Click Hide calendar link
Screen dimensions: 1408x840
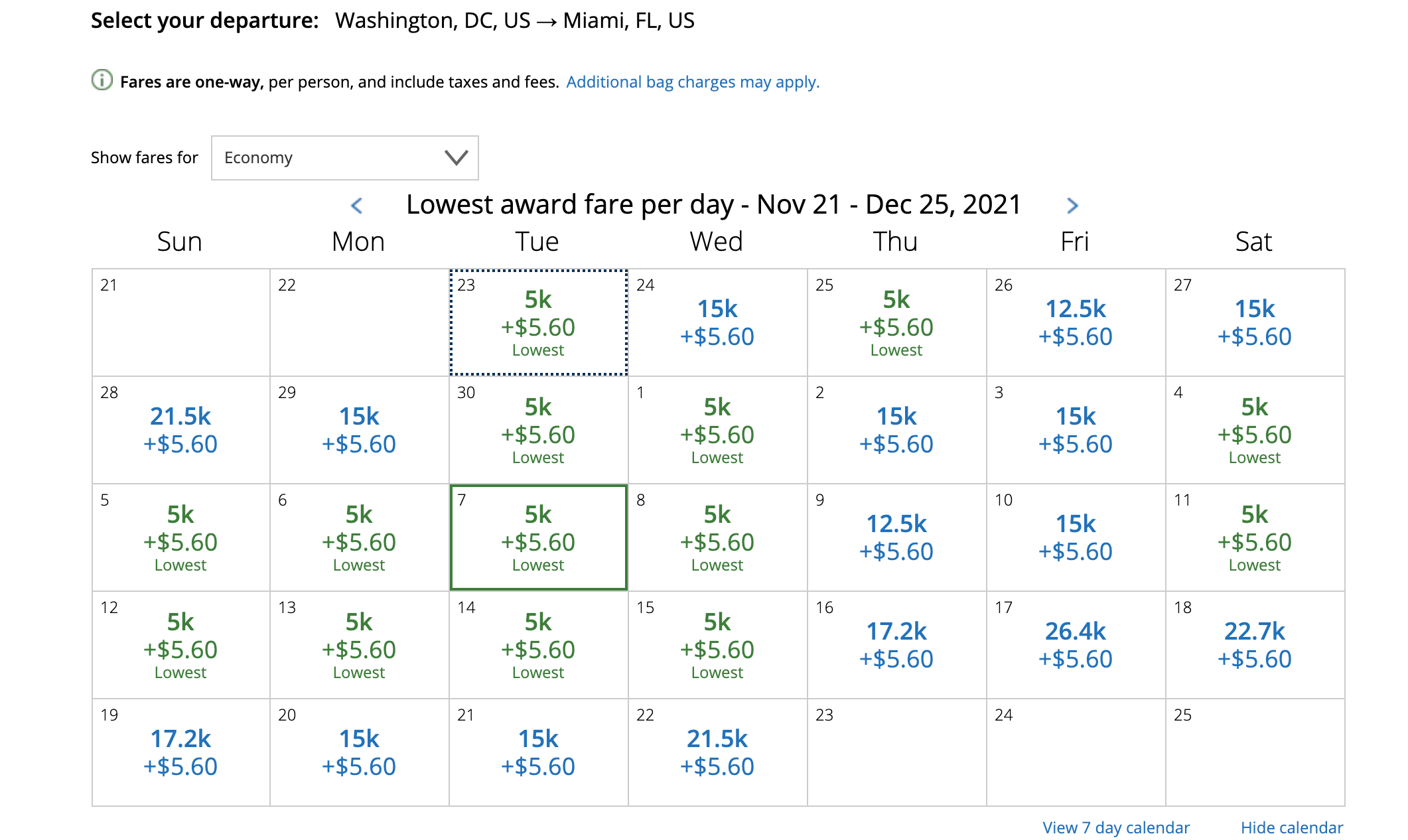coord(1291,827)
